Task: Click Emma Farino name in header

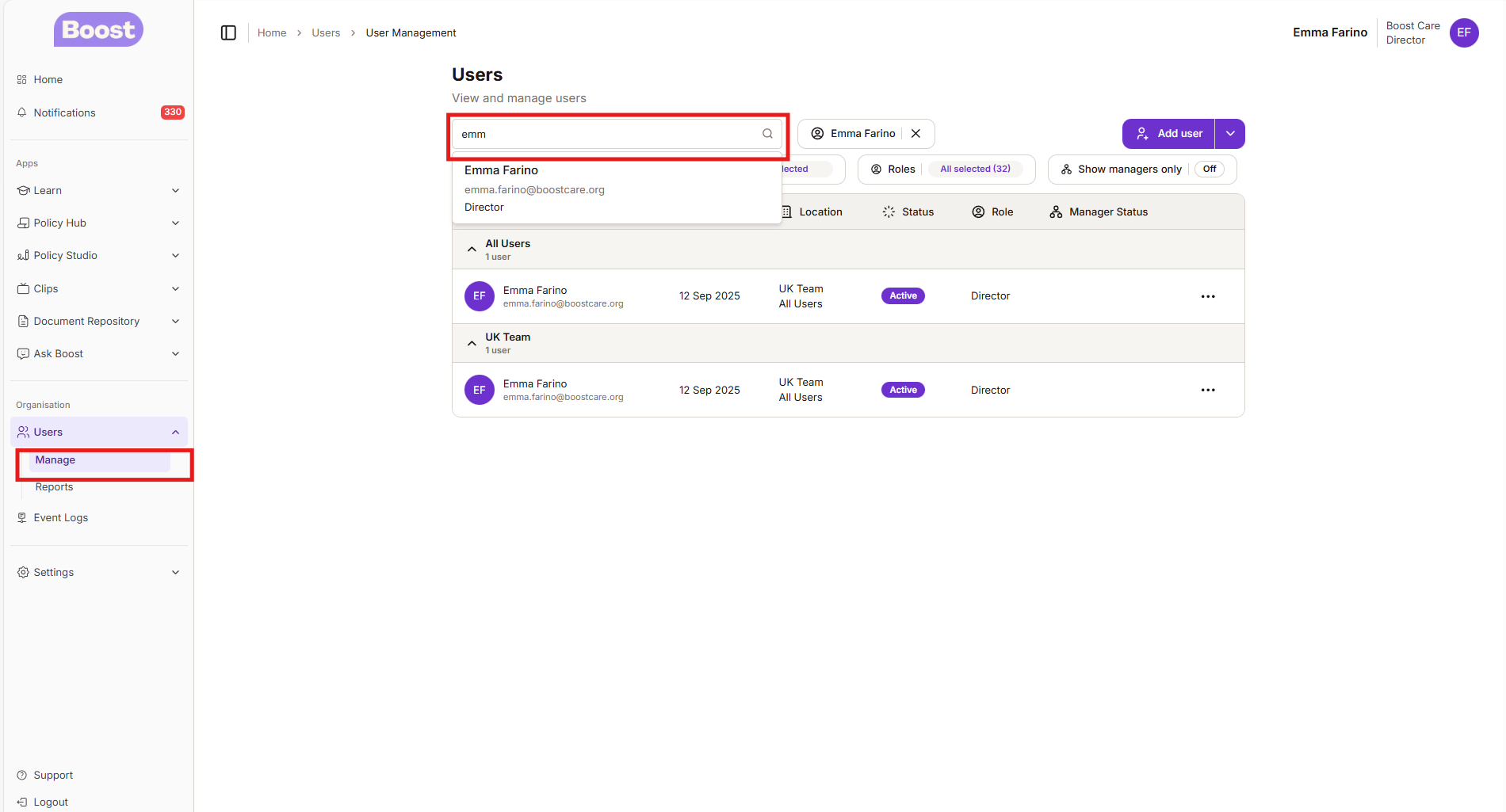Action: (x=1330, y=32)
